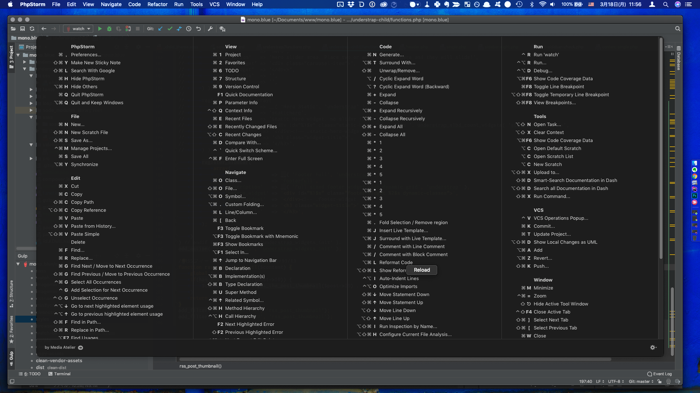Click the Synchronize refresh icon in toolbar
The image size is (700, 393).
(32, 29)
